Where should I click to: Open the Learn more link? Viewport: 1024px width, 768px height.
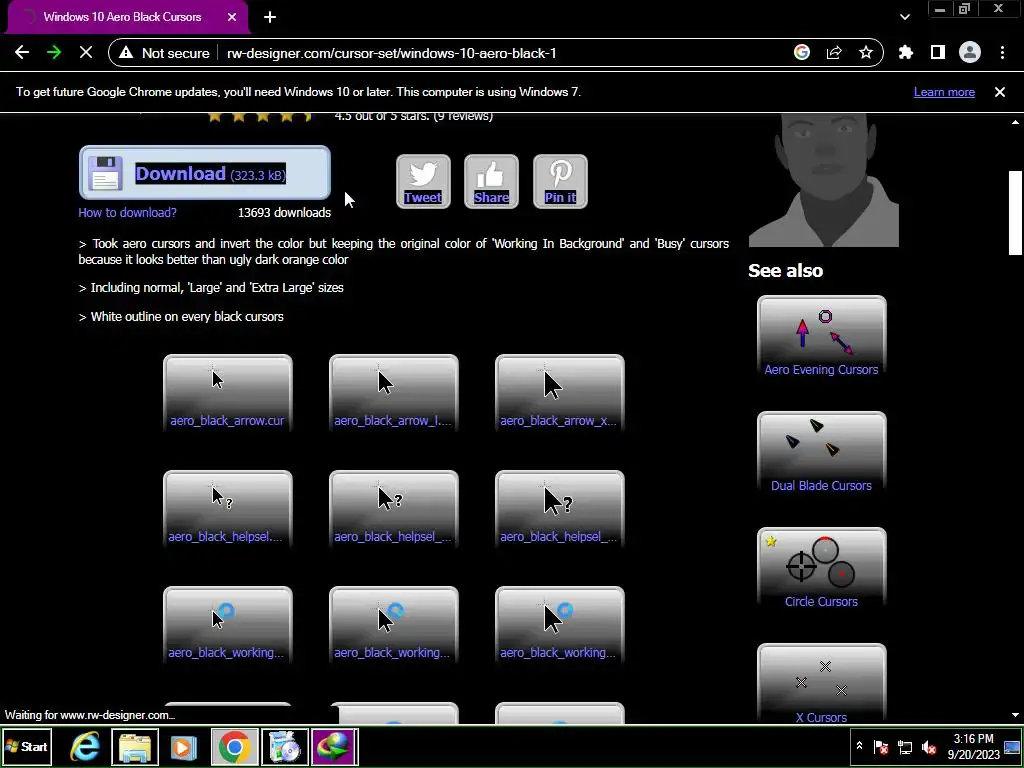(x=944, y=92)
